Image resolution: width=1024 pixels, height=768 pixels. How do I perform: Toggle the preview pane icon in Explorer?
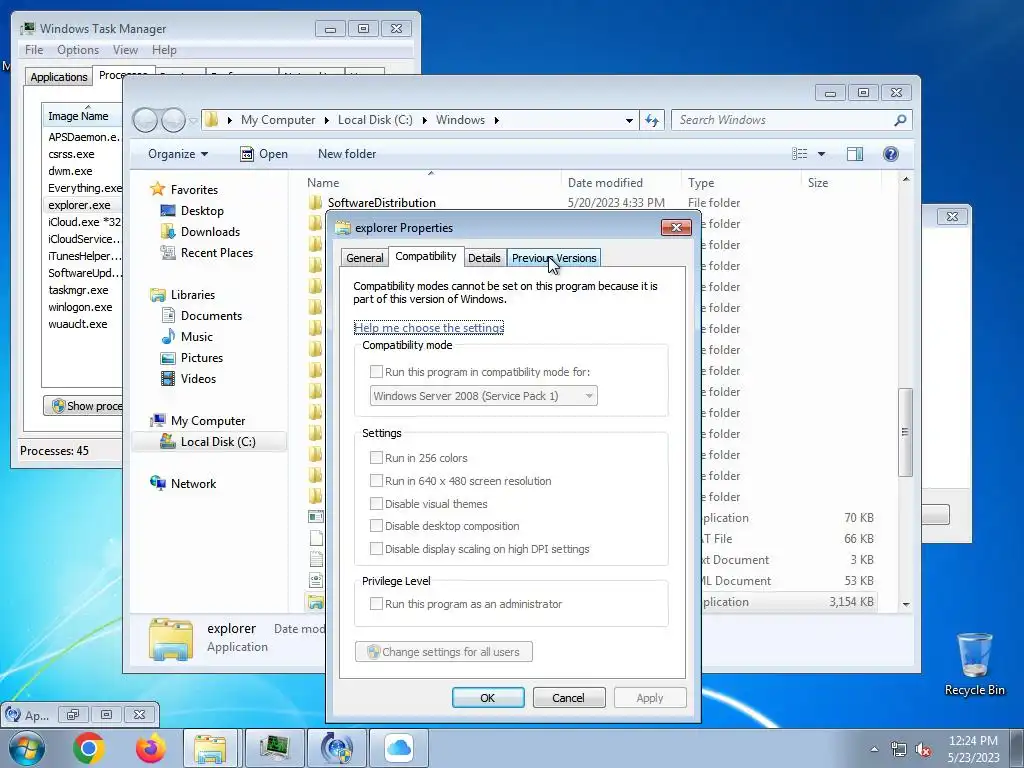854,153
